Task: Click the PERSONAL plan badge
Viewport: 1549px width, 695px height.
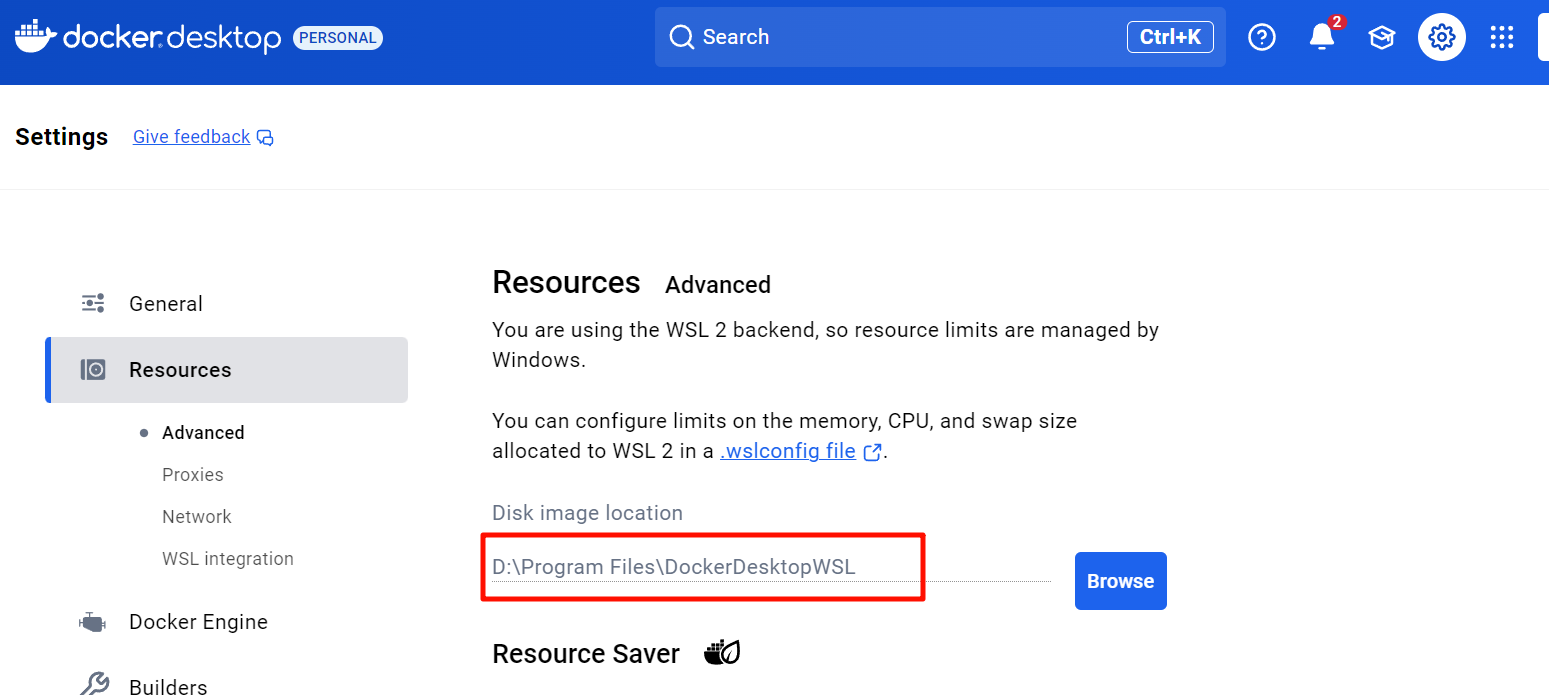Action: pos(338,38)
